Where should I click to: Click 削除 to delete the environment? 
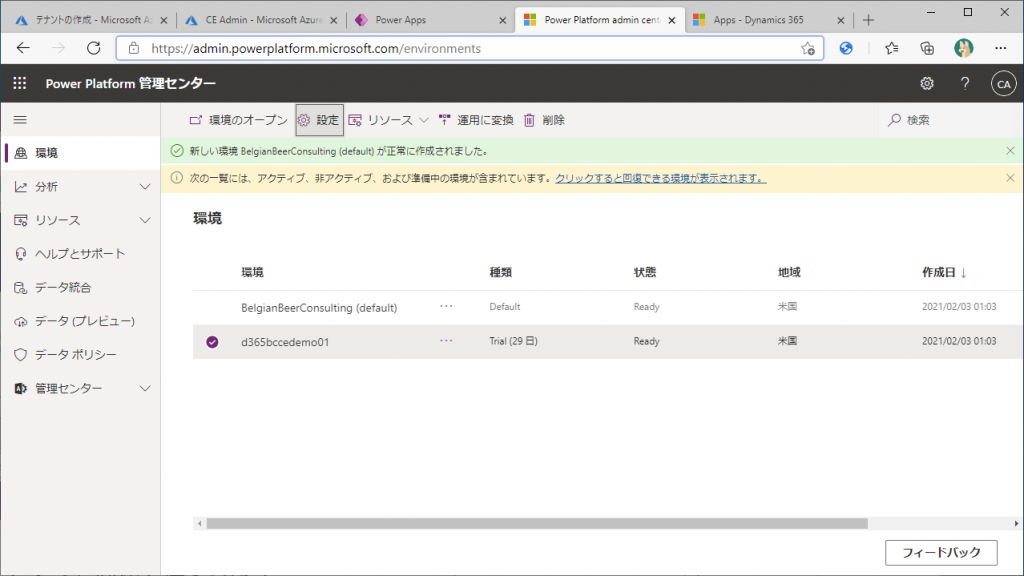[x=545, y=120]
